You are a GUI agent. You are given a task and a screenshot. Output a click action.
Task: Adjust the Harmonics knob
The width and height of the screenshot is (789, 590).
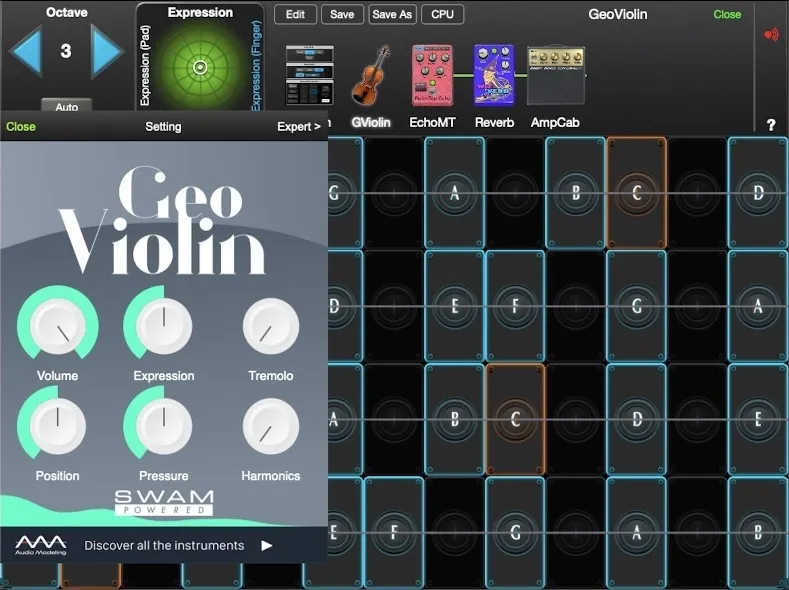271,427
